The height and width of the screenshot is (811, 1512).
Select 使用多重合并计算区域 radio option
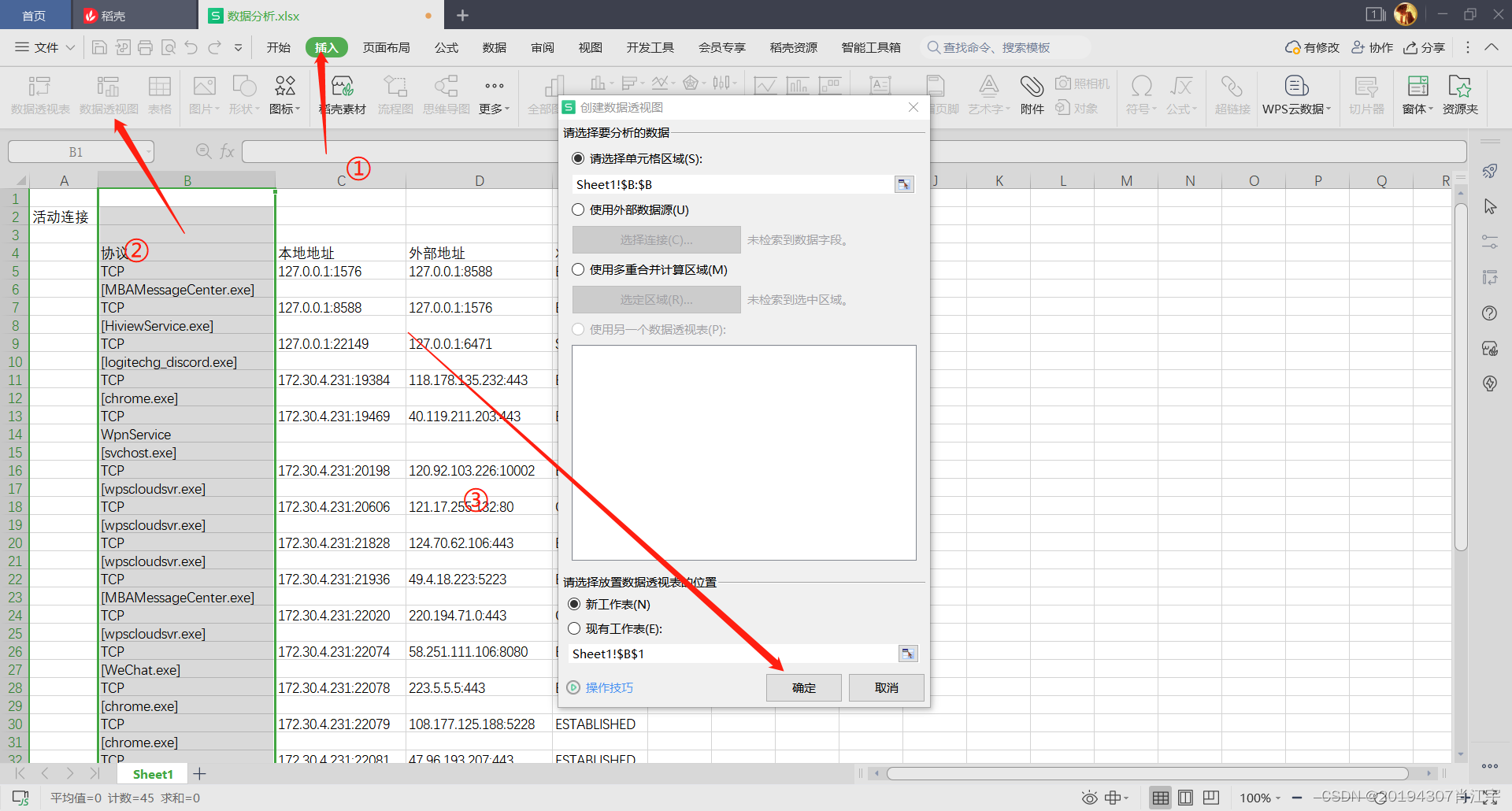pos(578,269)
